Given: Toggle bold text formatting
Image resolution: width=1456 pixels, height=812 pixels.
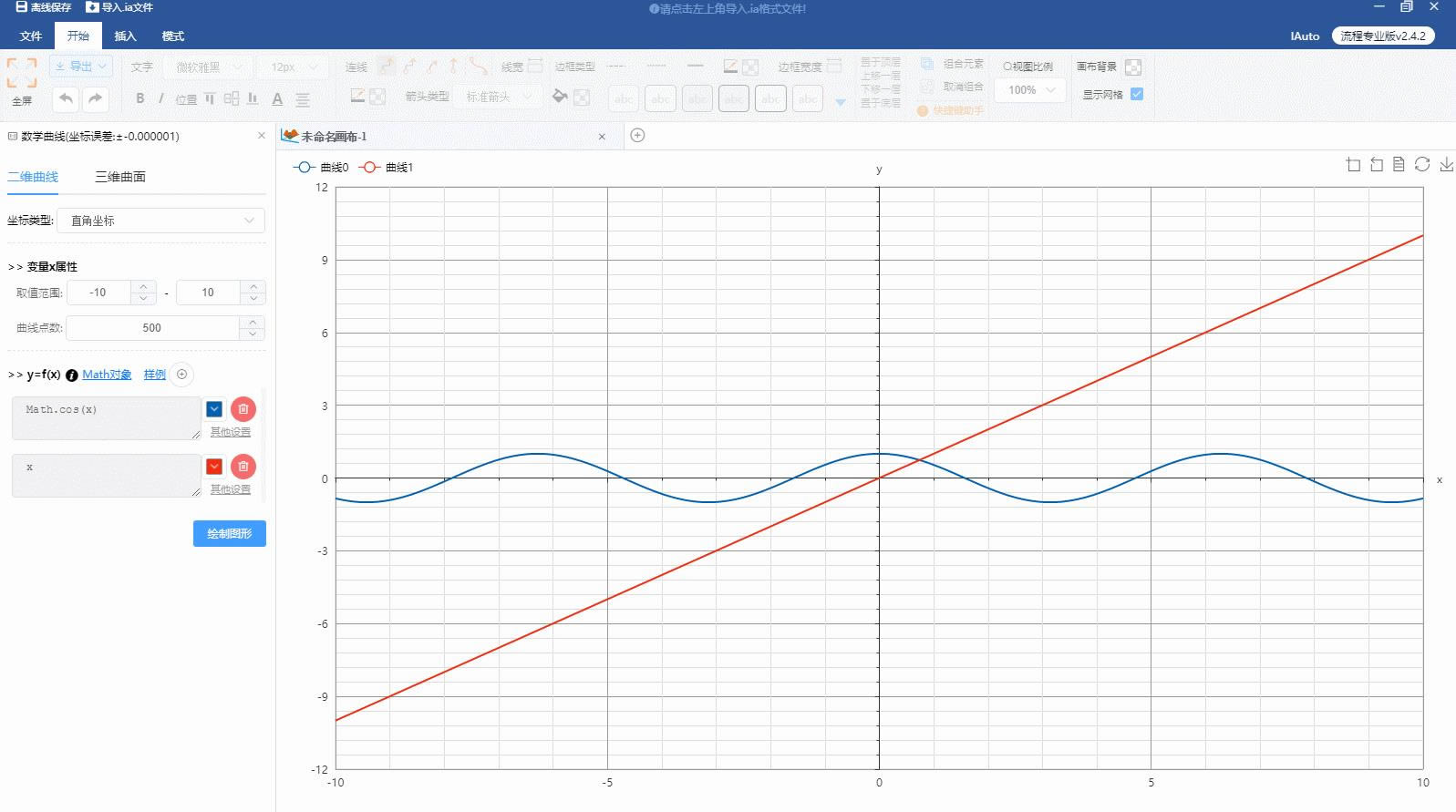Looking at the screenshot, I should click(x=139, y=98).
